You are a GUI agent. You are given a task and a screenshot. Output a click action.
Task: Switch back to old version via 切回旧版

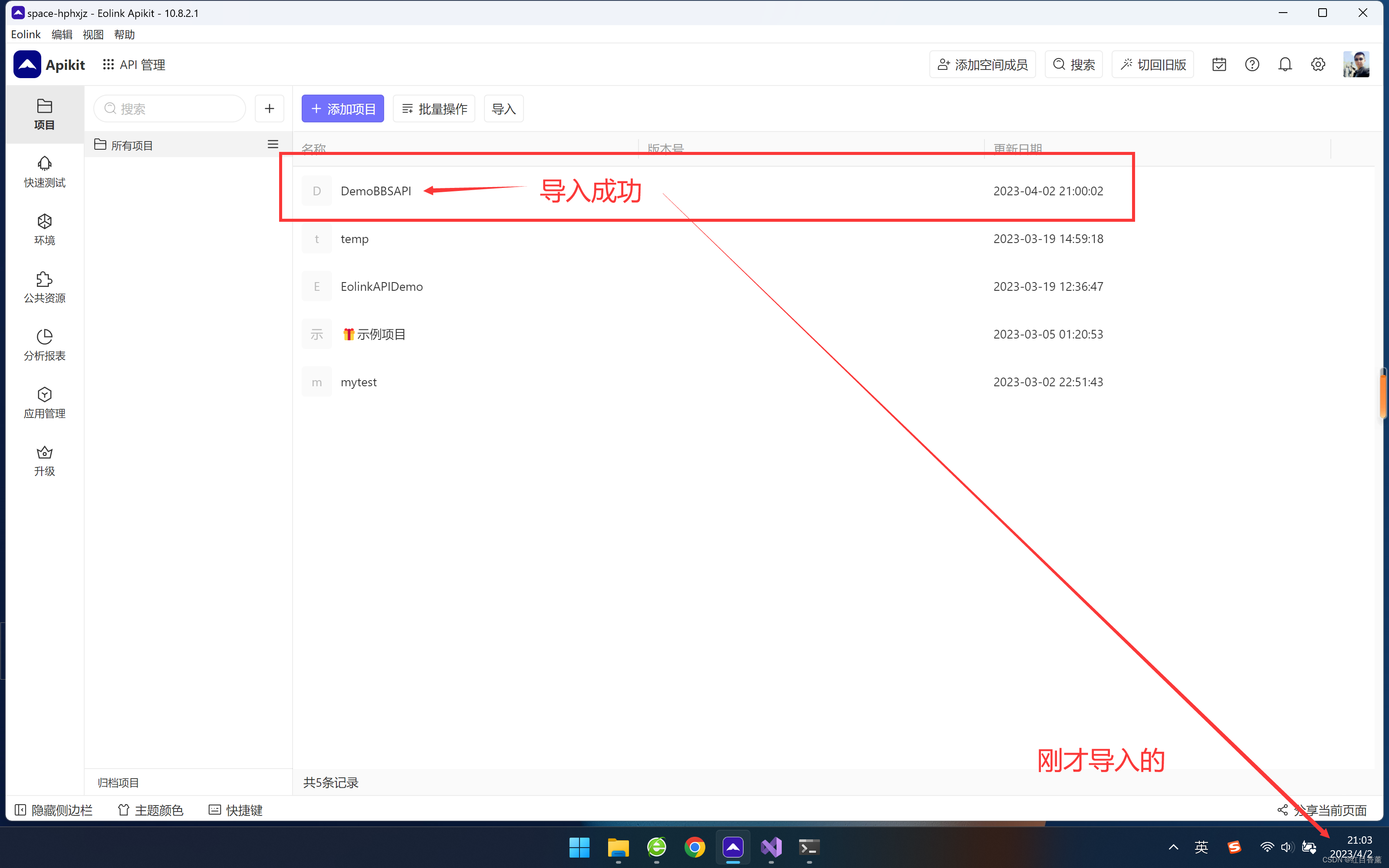tap(1152, 64)
